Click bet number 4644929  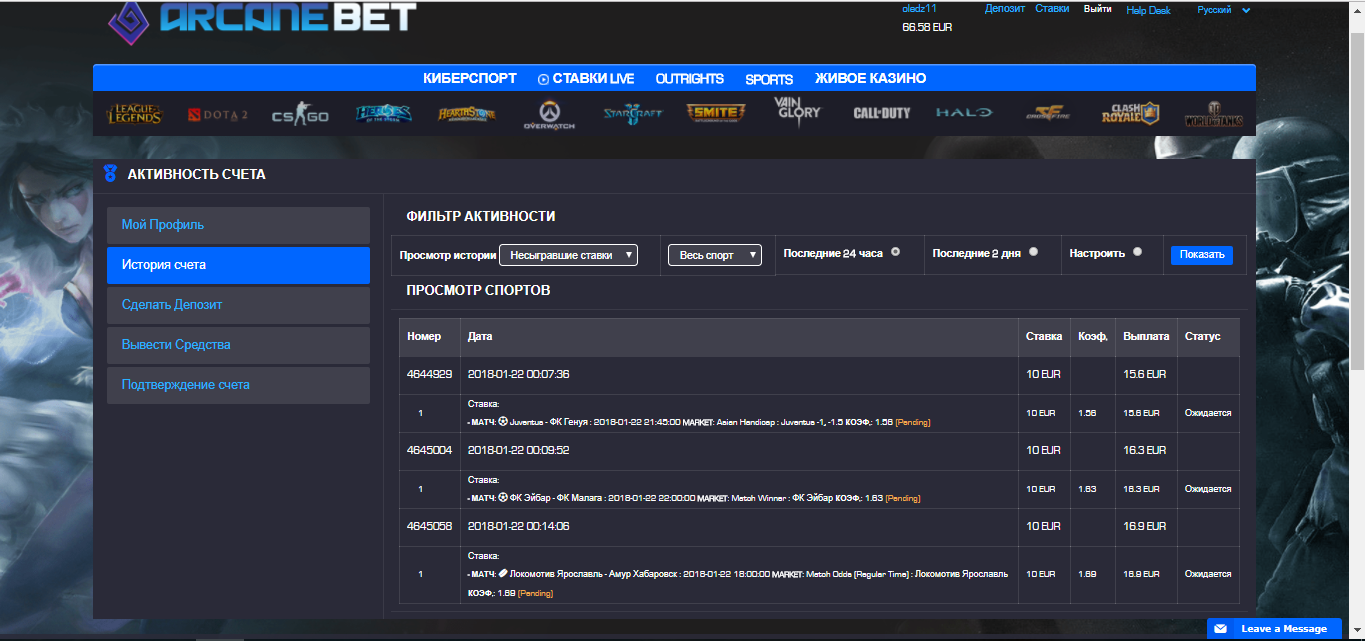click(x=430, y=374)
